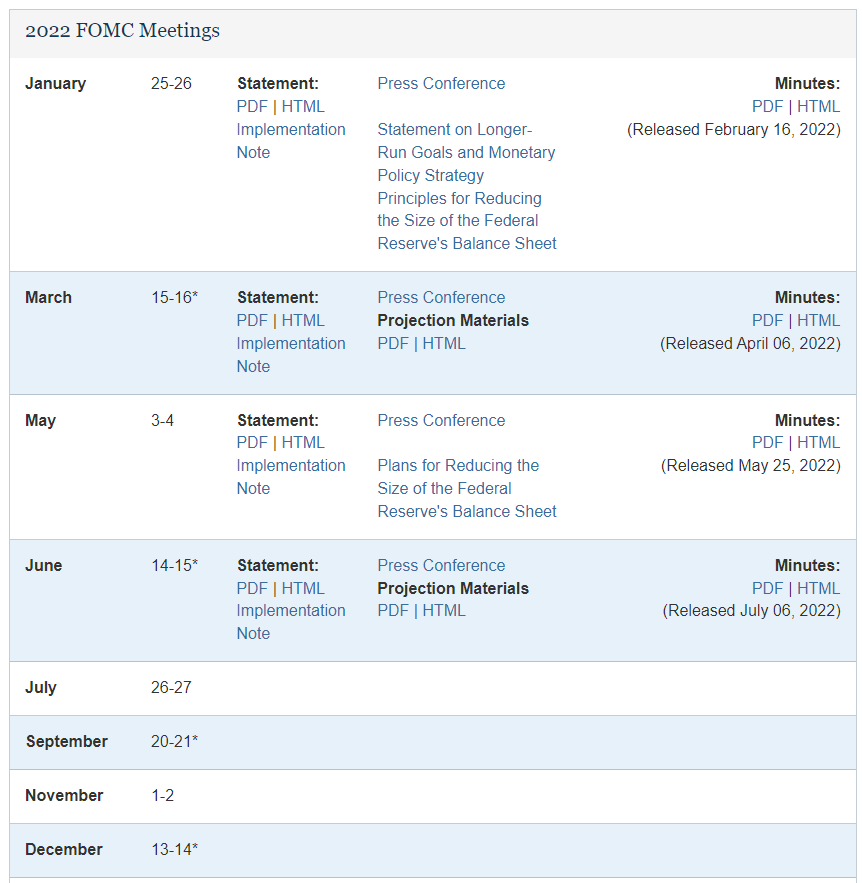Open June minutes HTML link
The width and height of the screenshot is (862, 883).
coord(818,588)
